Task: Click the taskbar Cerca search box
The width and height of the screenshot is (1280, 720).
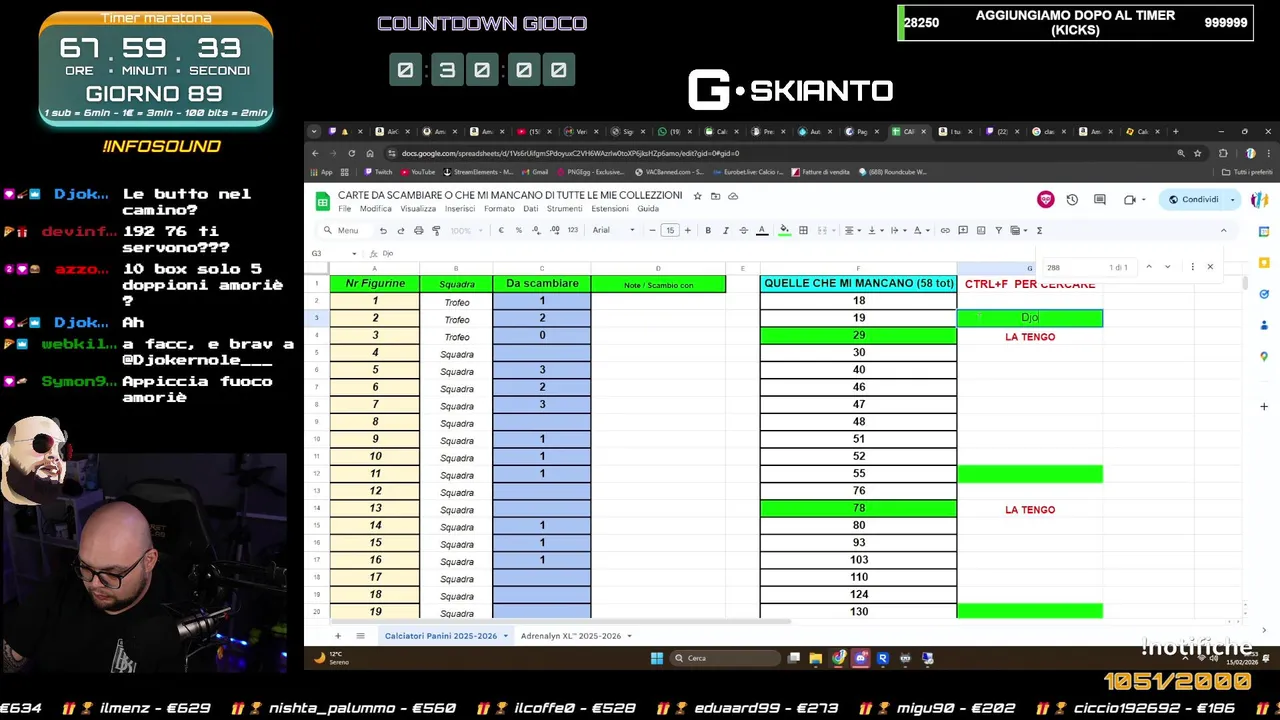Action: coord(726,658)
